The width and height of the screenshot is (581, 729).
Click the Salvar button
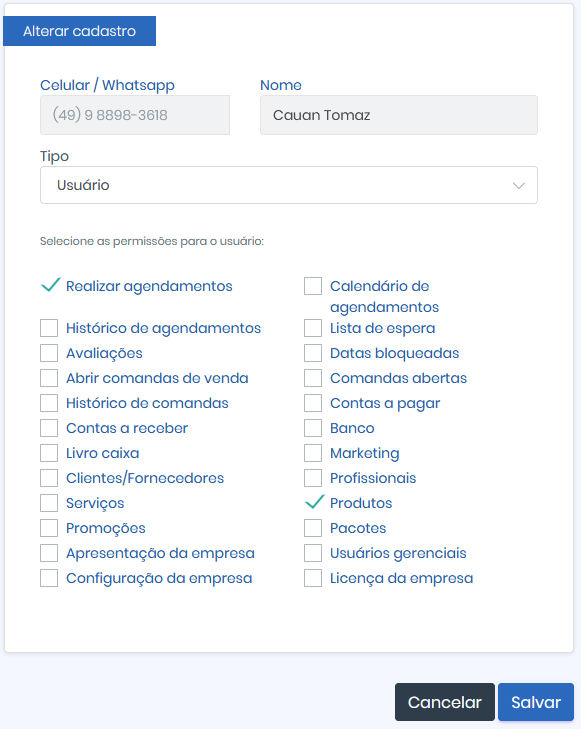tap(536, 702)
